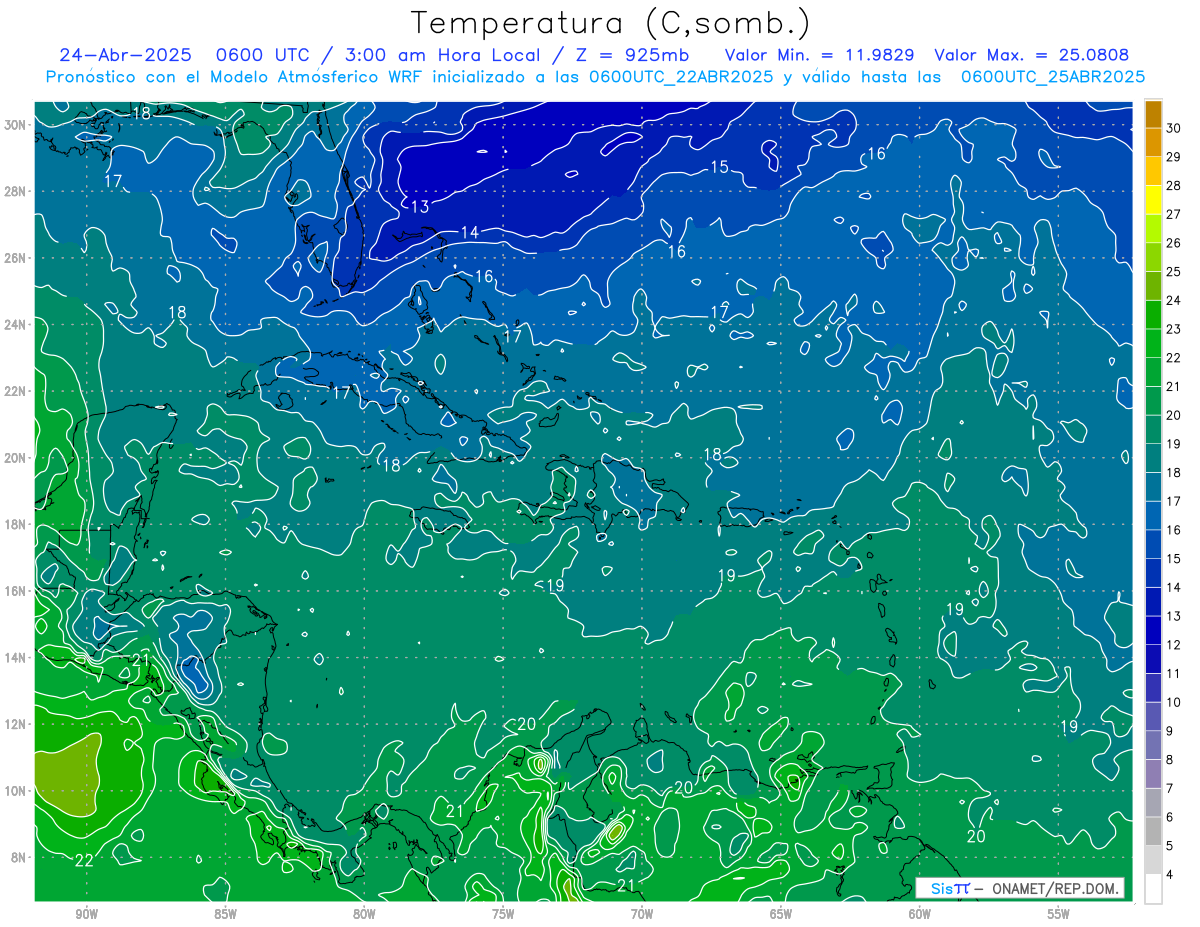Image resolution: width=1200 pixels, height=927 pixels.
Task: Click the 65W longitude axis label
Action: click(781, 913)
